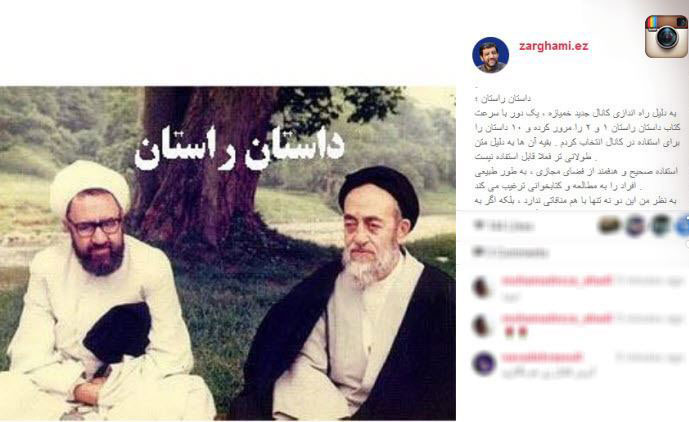Open the second liker avatar in the row

point(635,226)
